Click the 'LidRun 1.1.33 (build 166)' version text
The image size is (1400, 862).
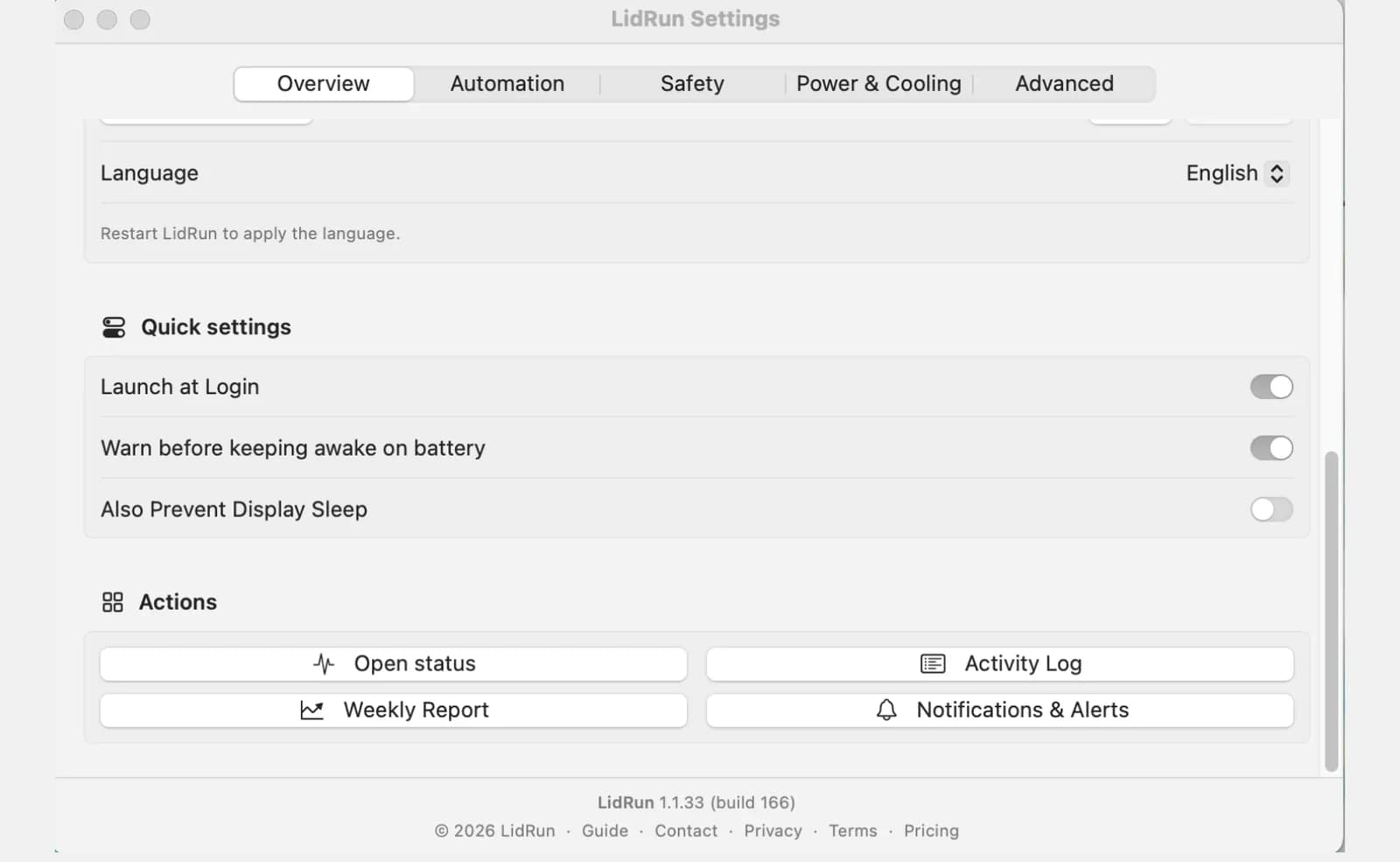click(696, 802)
